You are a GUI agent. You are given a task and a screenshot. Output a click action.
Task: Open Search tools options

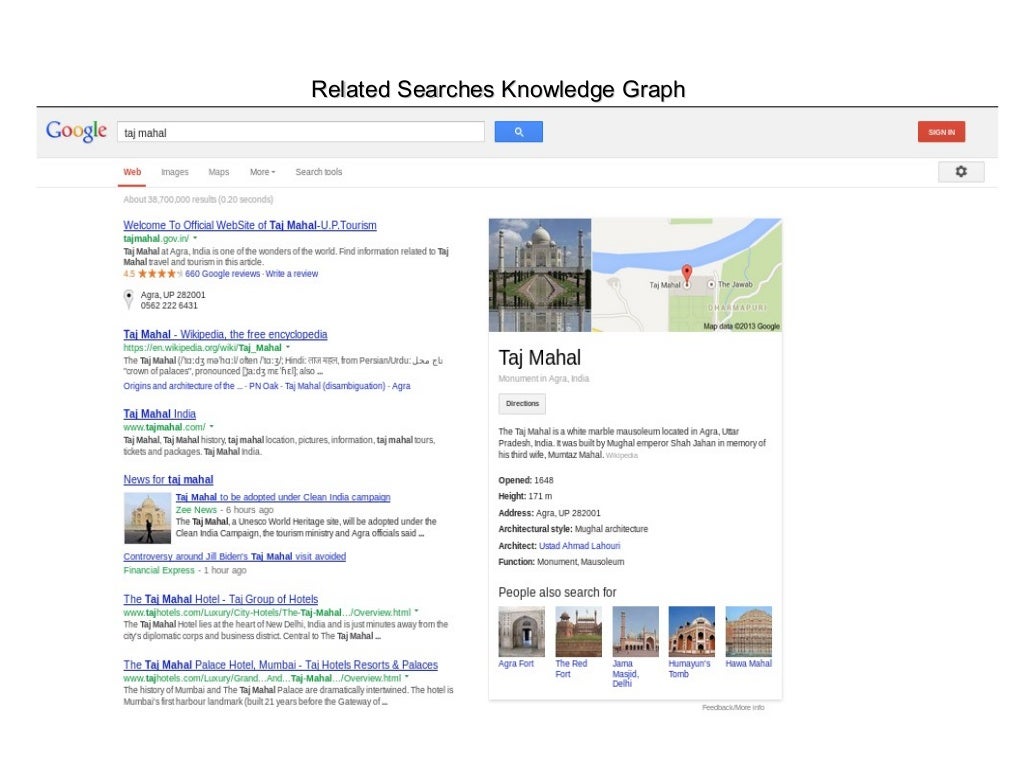coord(319,172)
